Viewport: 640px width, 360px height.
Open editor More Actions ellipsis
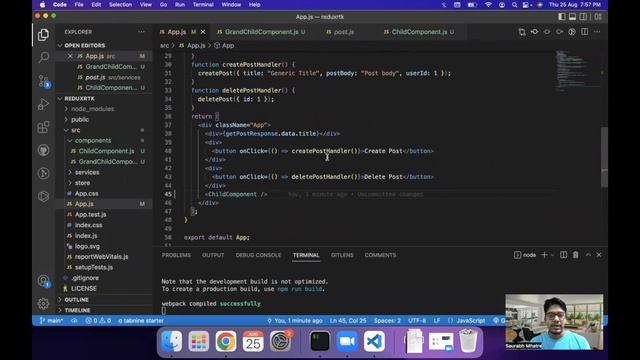point(597,32)
